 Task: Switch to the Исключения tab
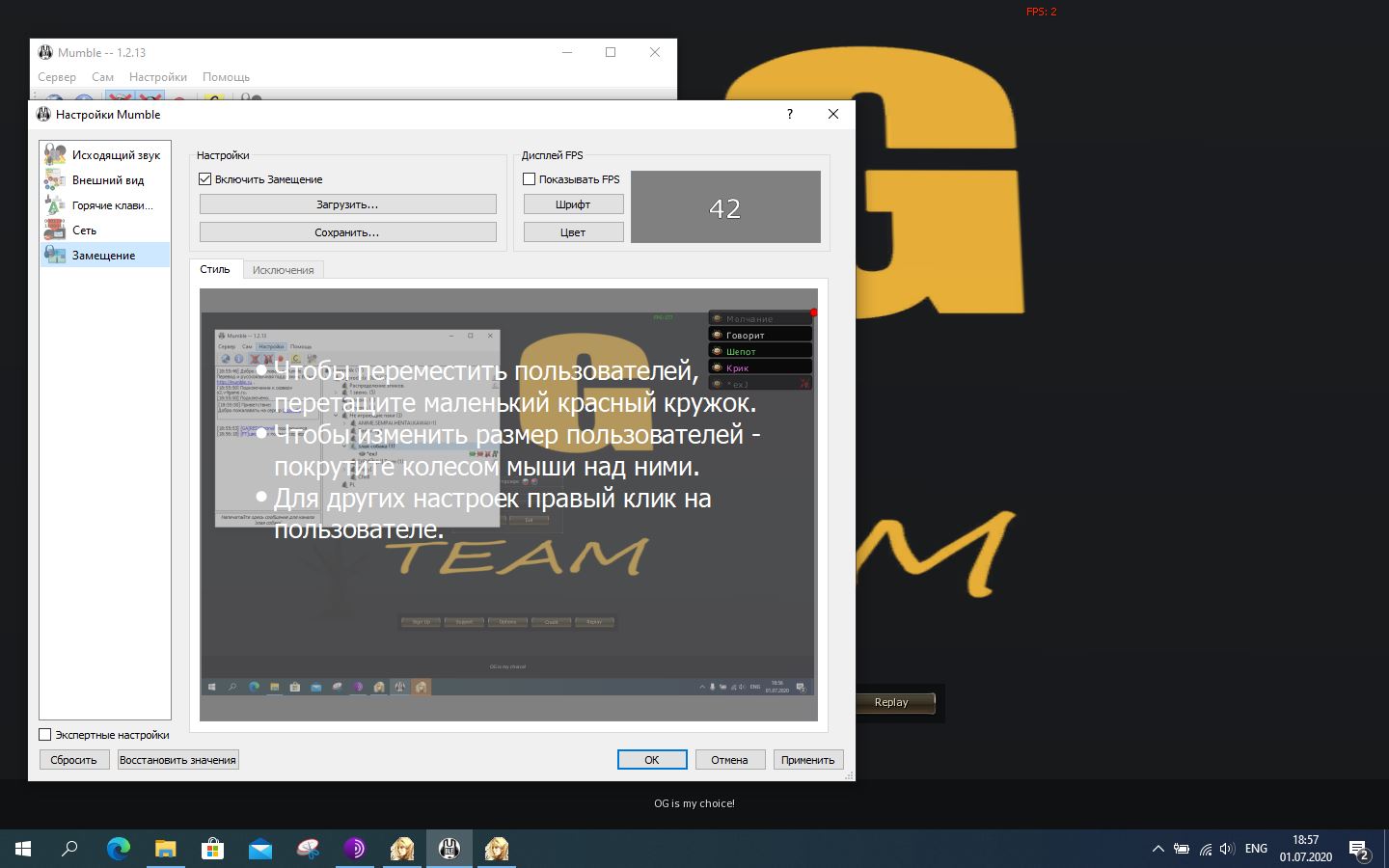[x=283, y=270]
